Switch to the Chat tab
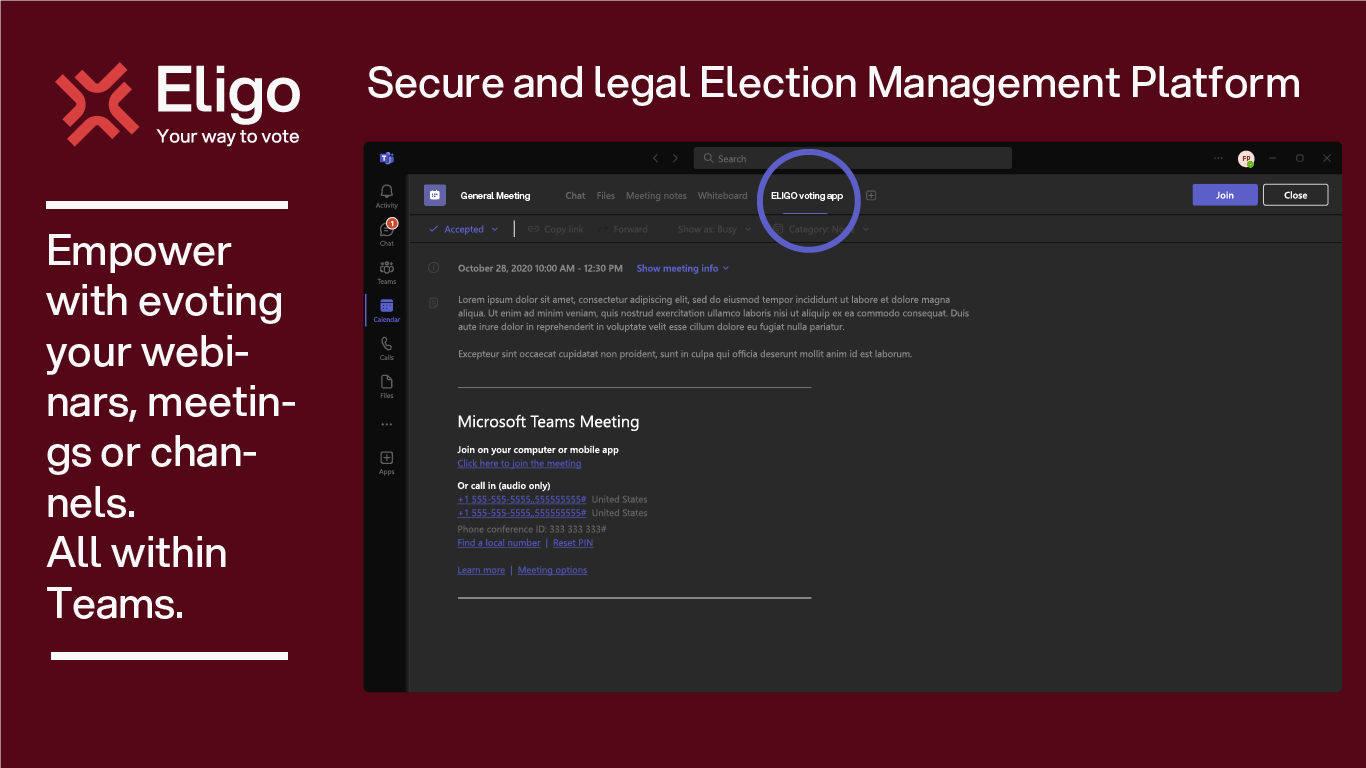Viewport: 1366px width, 768px height. (x=575, y=196)
